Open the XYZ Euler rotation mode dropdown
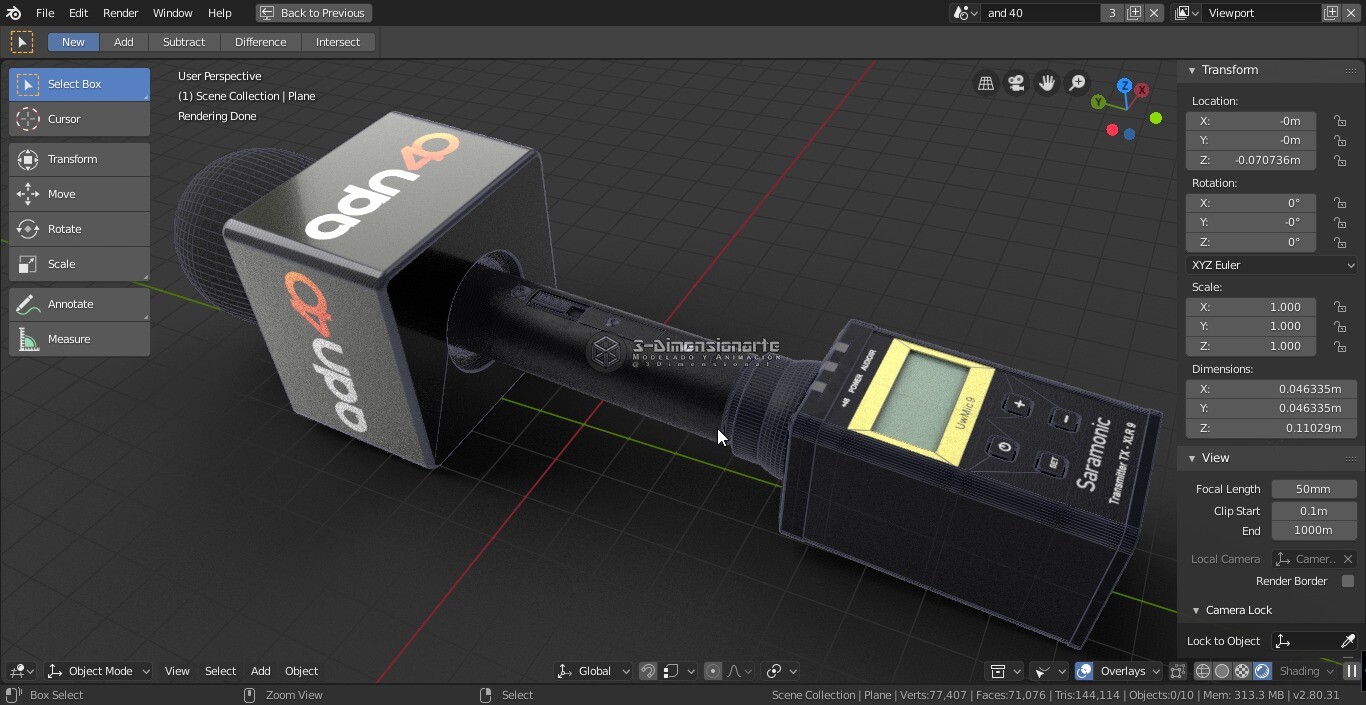 coord(1271,265)
